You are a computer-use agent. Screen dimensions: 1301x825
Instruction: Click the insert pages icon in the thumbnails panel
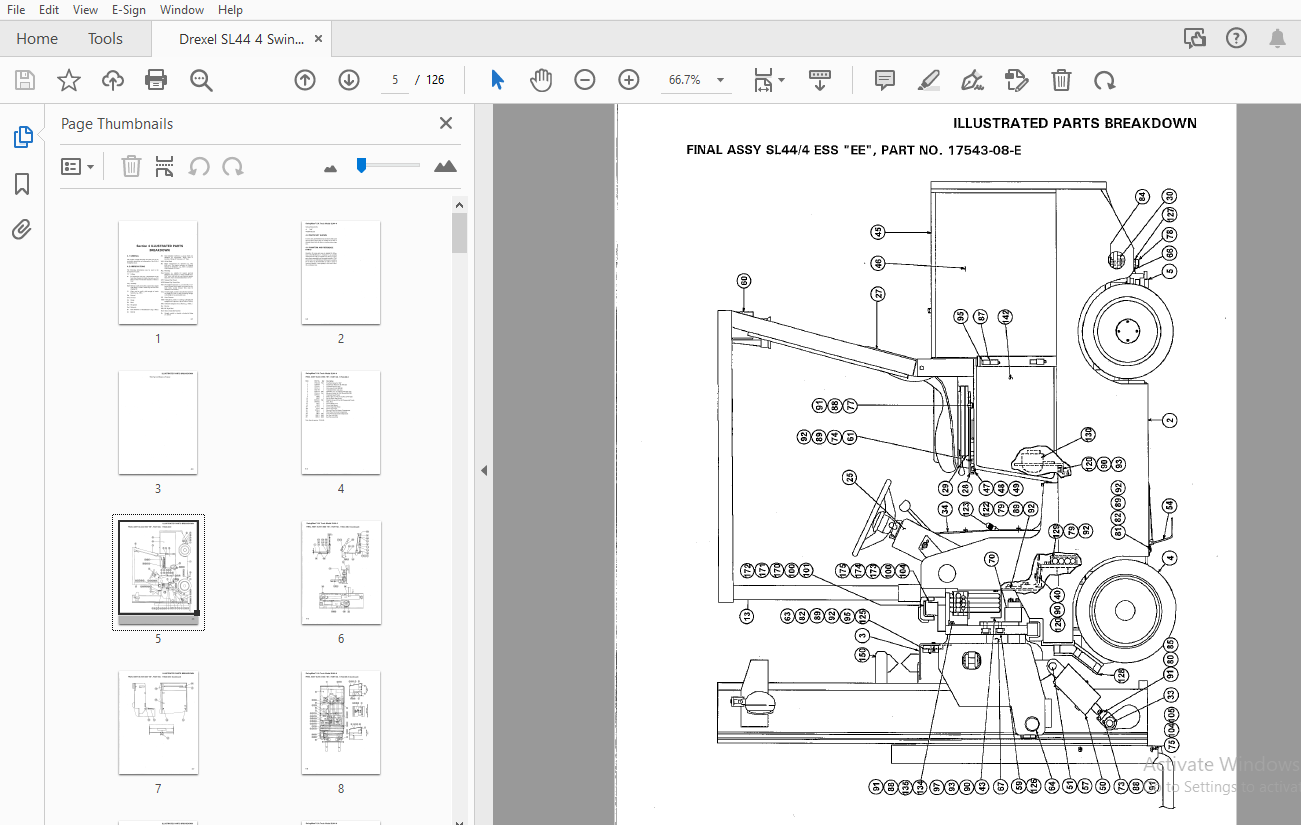click(165, 166)
